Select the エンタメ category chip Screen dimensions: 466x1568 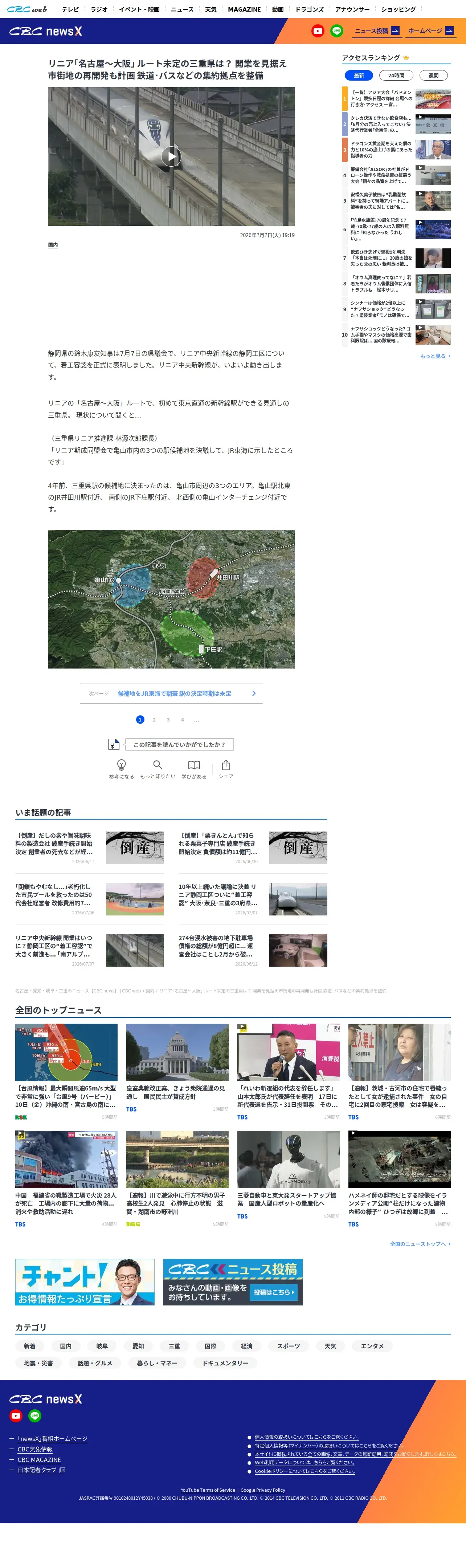[372, 1346]
